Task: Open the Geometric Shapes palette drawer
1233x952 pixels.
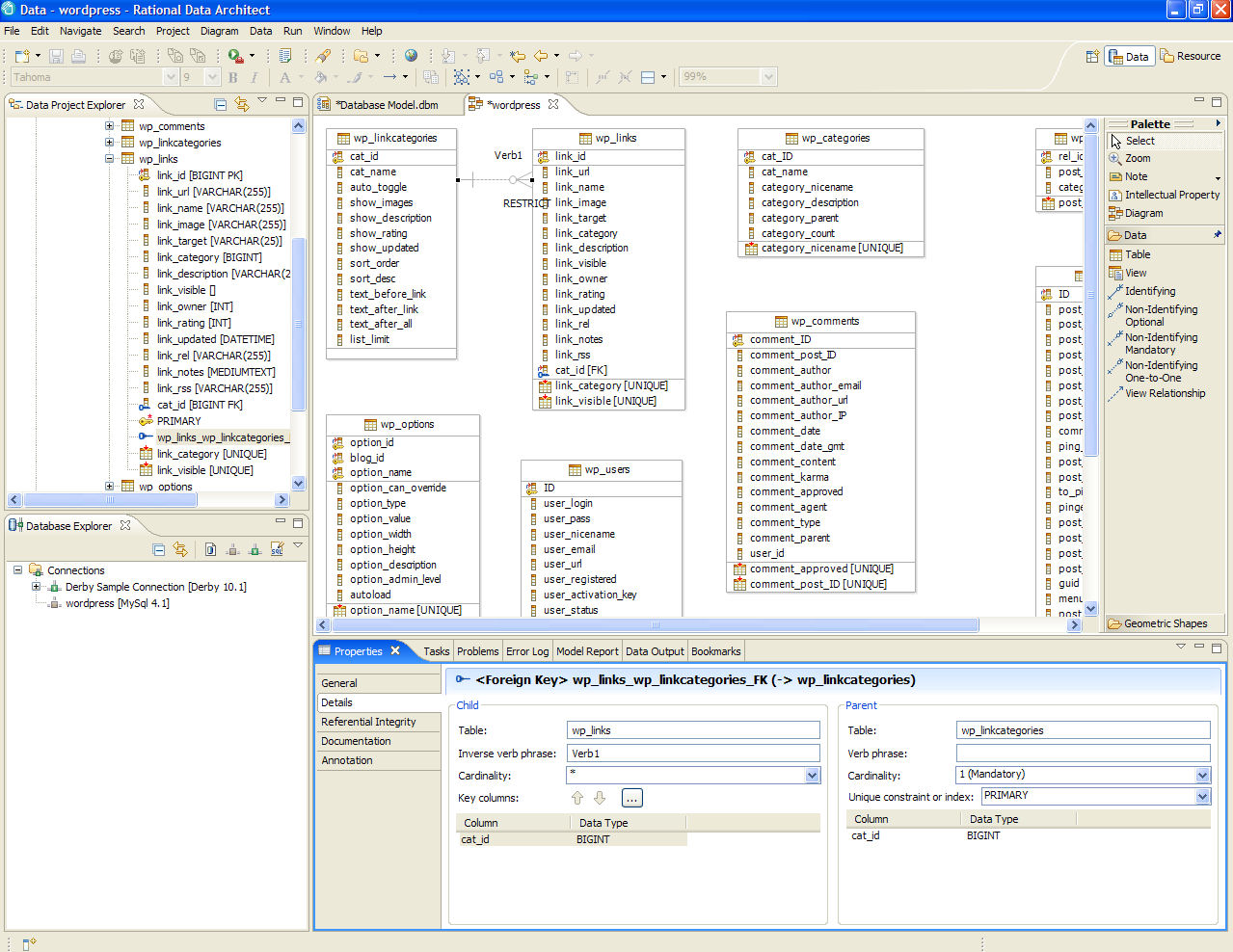Action: [1164, 623]
